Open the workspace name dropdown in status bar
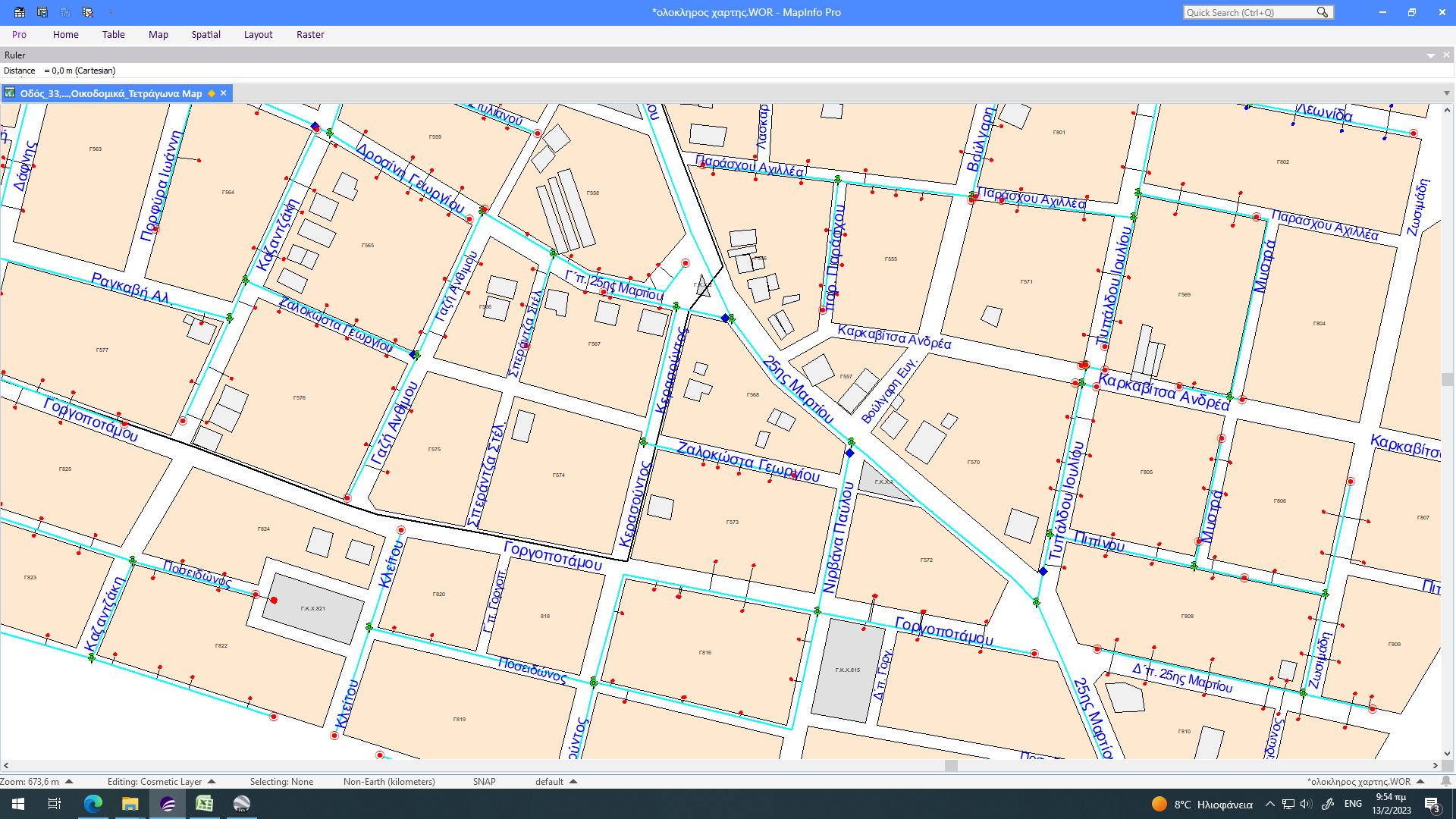 pos(1420,781)
